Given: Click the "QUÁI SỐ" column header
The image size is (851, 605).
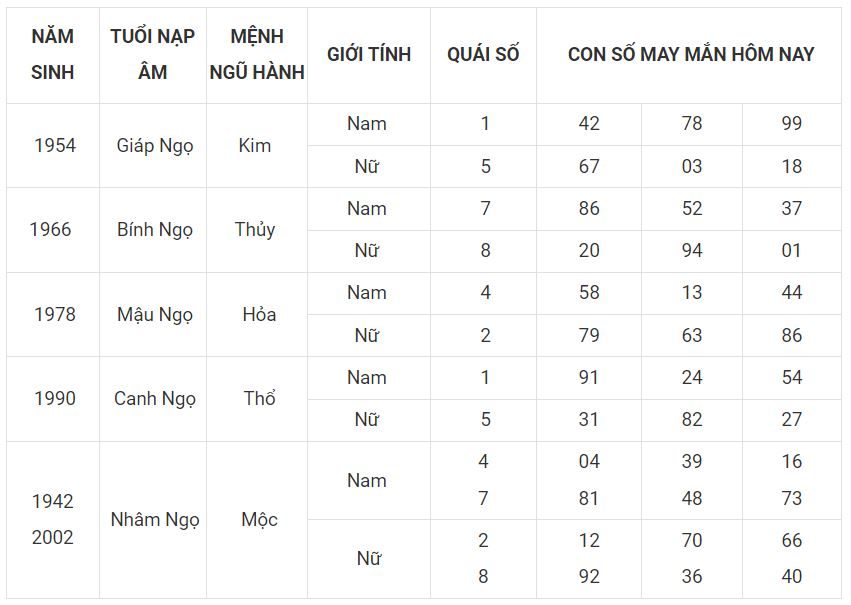Looking at the screenshot, I should tap(483, 54).
